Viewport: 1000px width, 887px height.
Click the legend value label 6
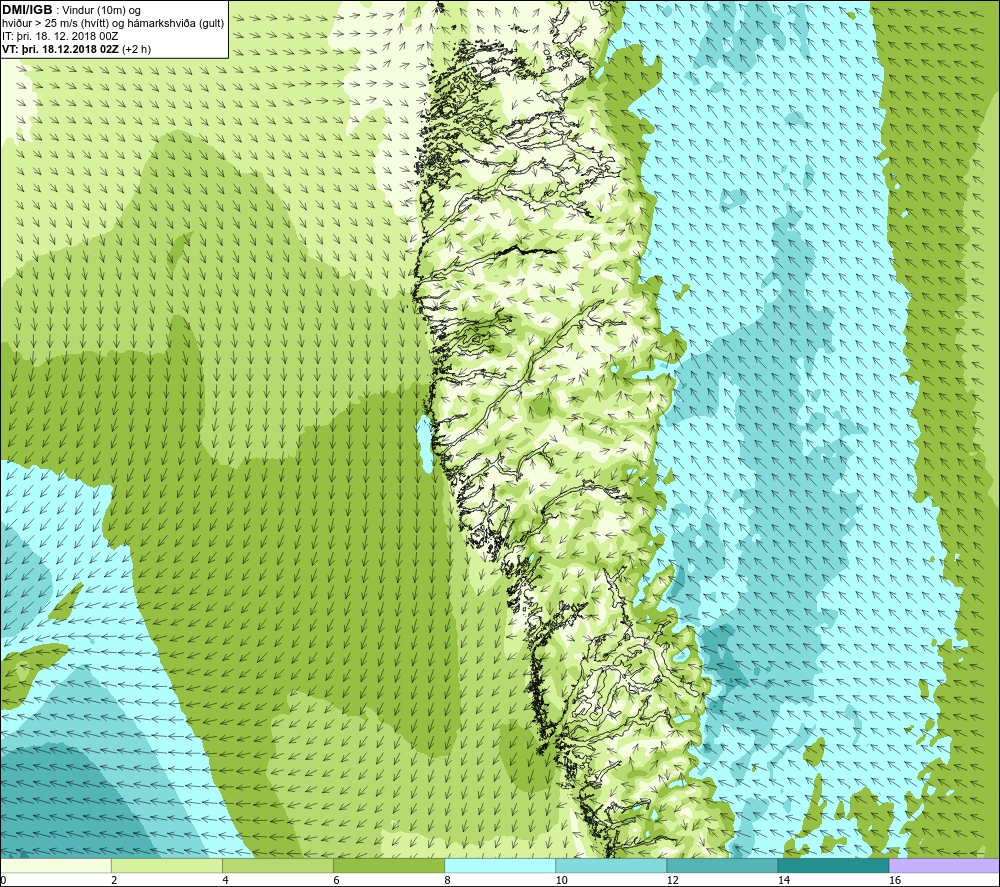336,881
